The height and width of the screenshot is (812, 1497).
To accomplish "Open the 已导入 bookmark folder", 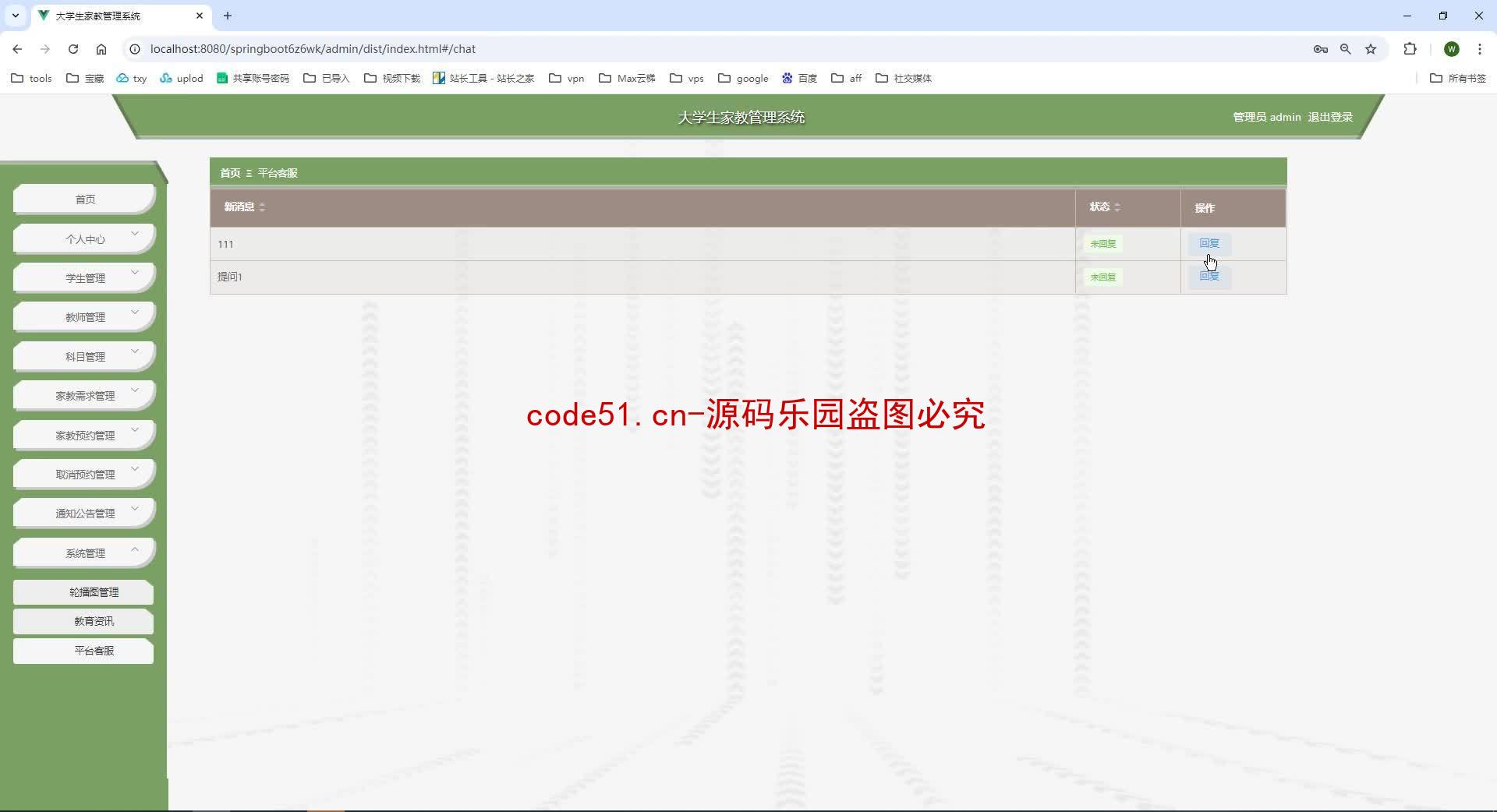I will coord(327,78).
